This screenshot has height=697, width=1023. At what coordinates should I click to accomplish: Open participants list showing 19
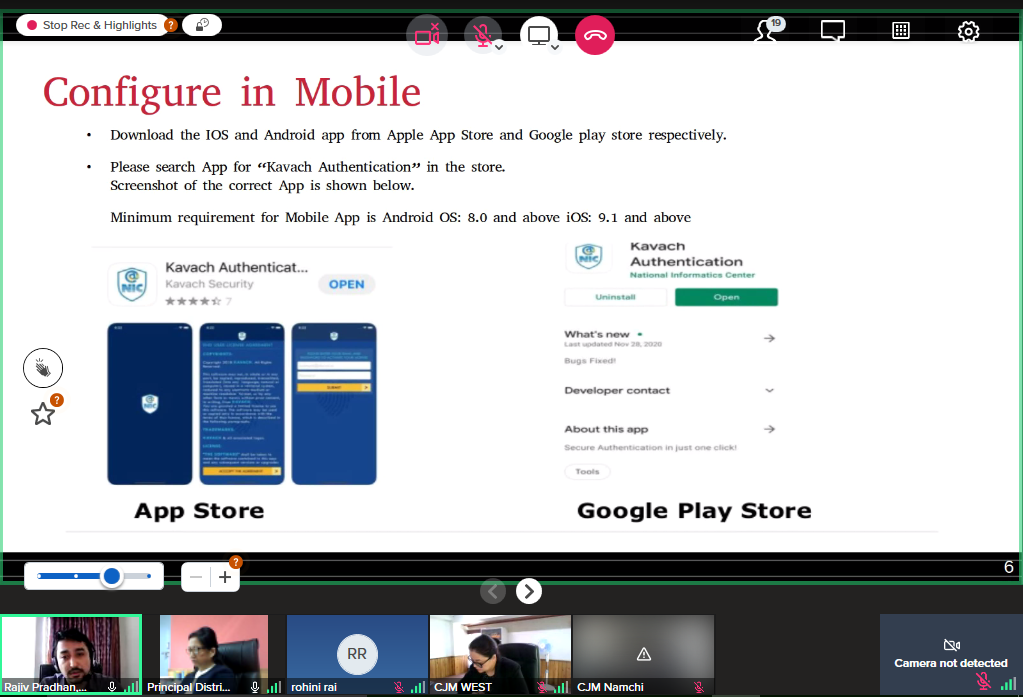tap(769, 30)
